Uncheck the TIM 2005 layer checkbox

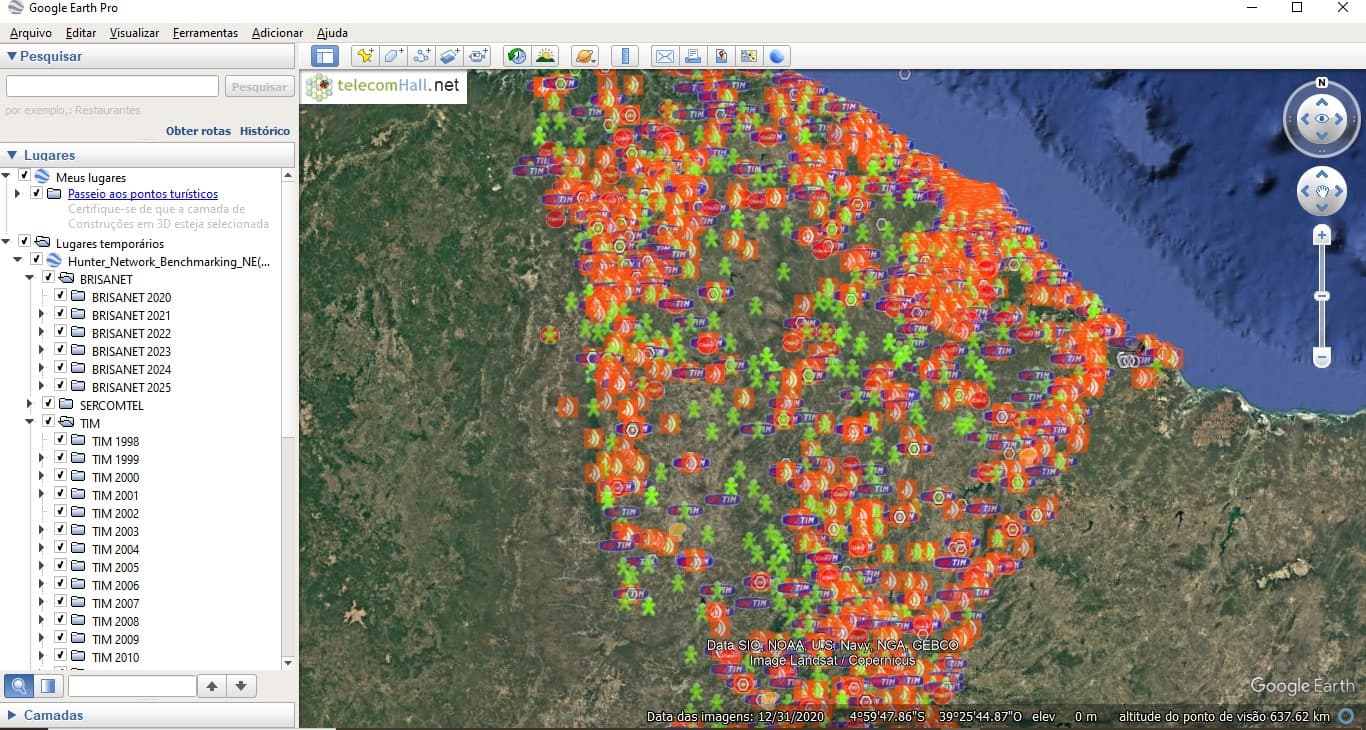pyautogui.click(x=61, y=567)
